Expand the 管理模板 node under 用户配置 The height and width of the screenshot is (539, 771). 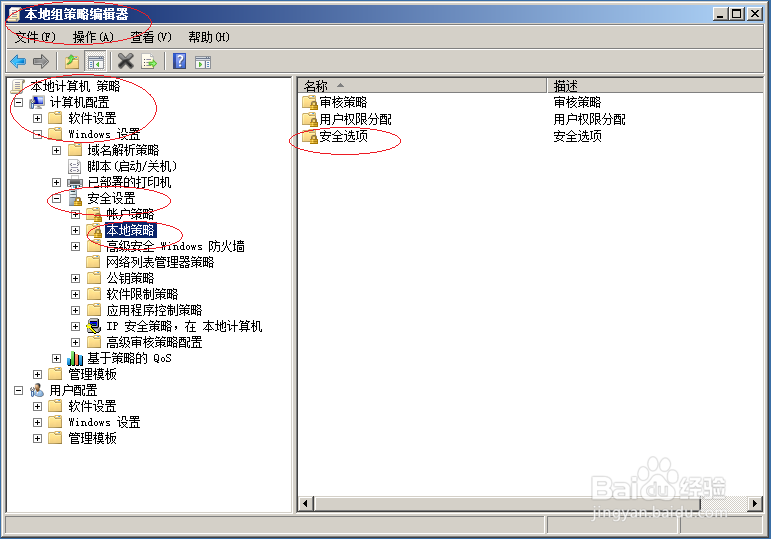(x=37, y=438)
